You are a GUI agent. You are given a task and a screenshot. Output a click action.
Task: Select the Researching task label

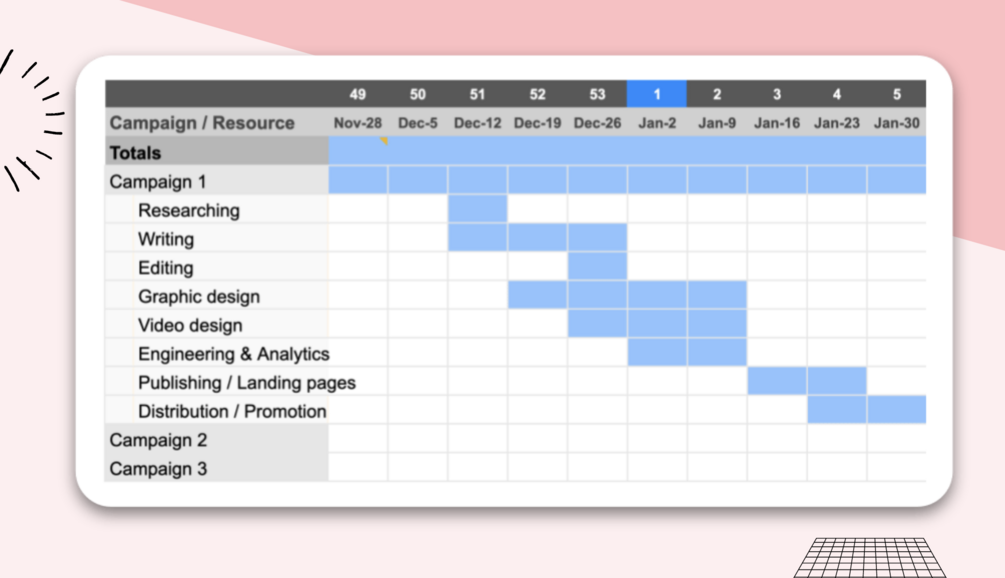pyautogui.click(x=189, y=211)
